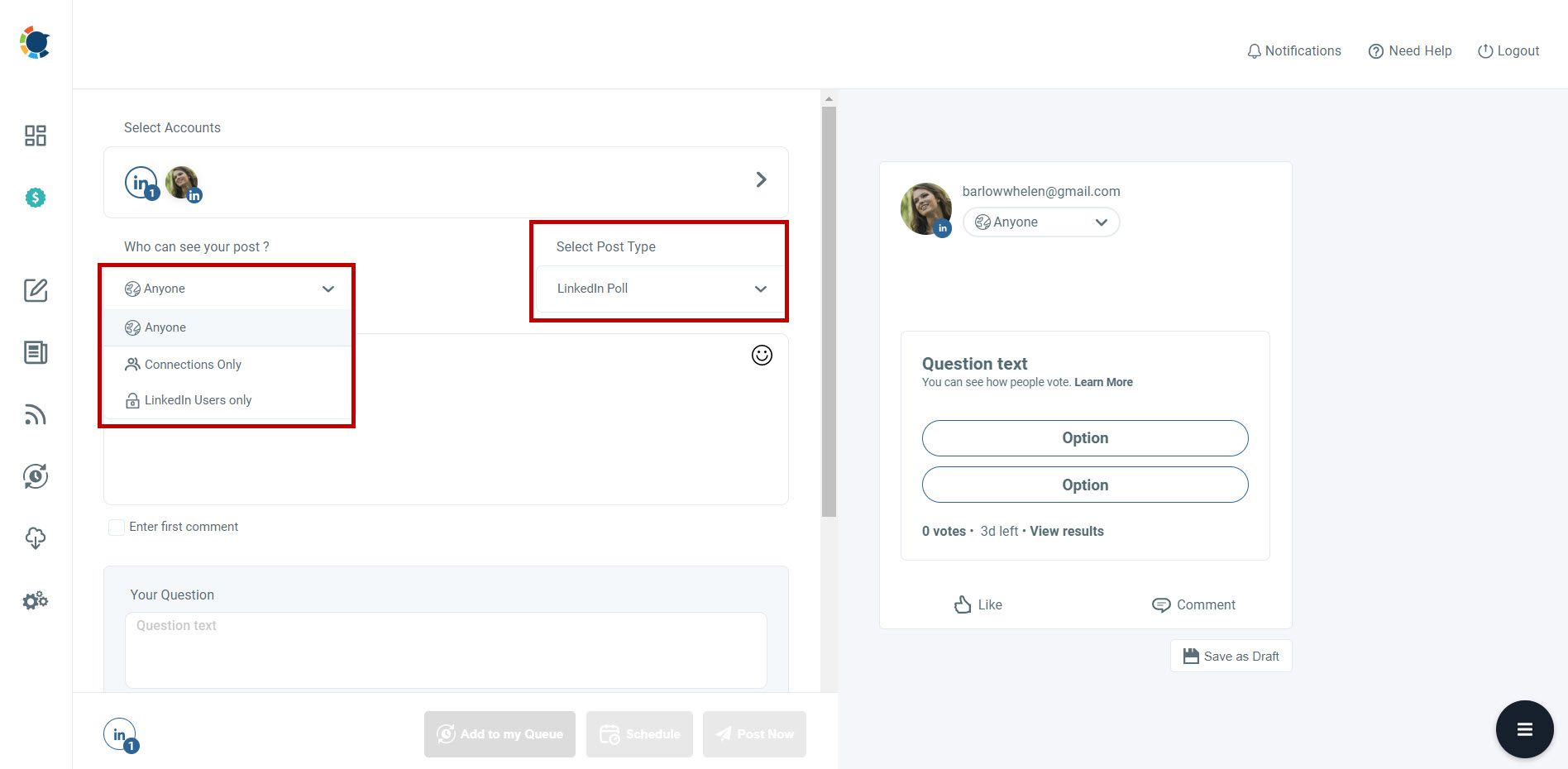Viewport: 1568px width, 769px height.
Task: Select Connections Only visibility option
Action: point(193,364)
